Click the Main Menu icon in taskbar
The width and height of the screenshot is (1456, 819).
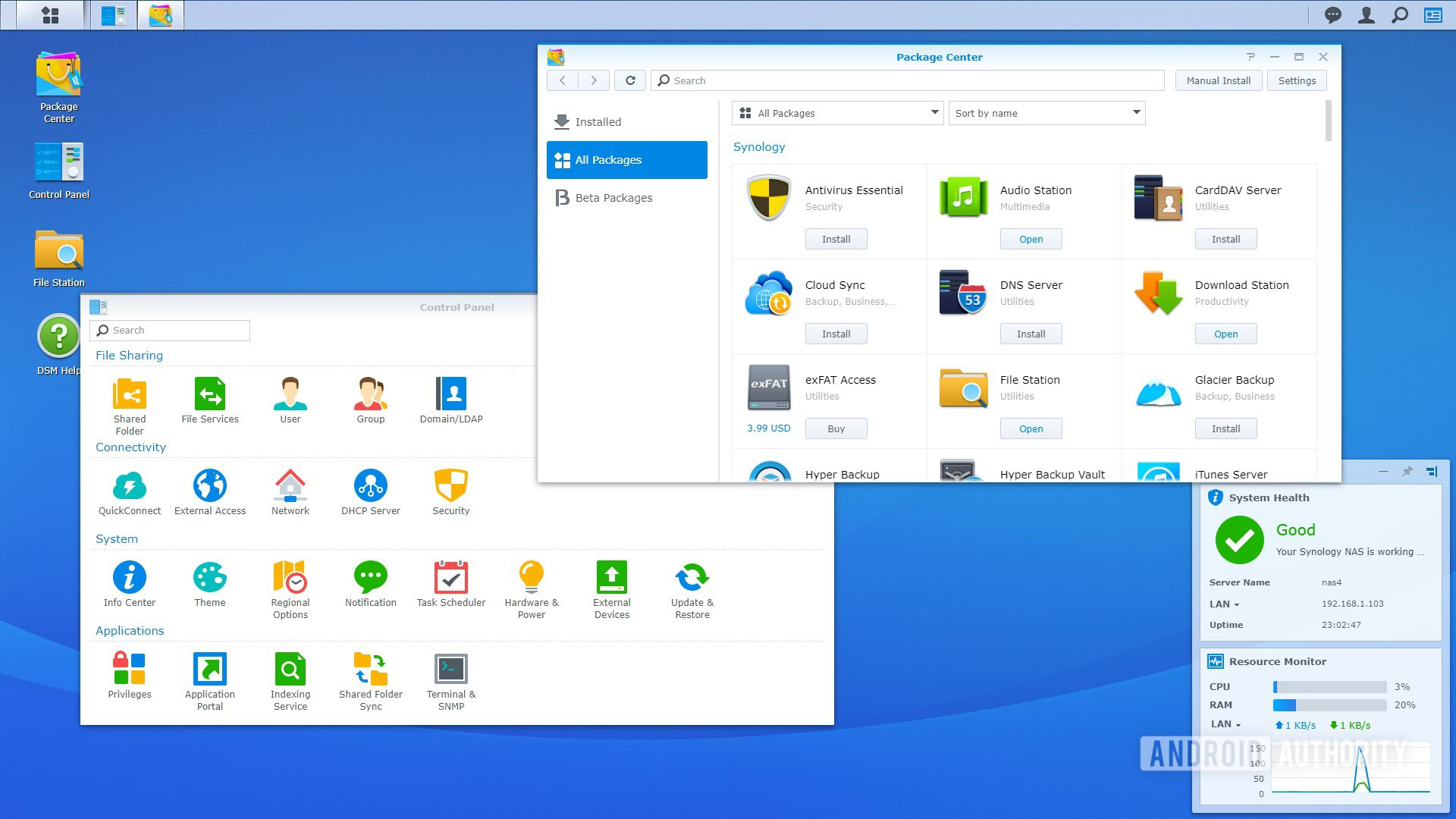pyautogui.click(x=50, y=15)
